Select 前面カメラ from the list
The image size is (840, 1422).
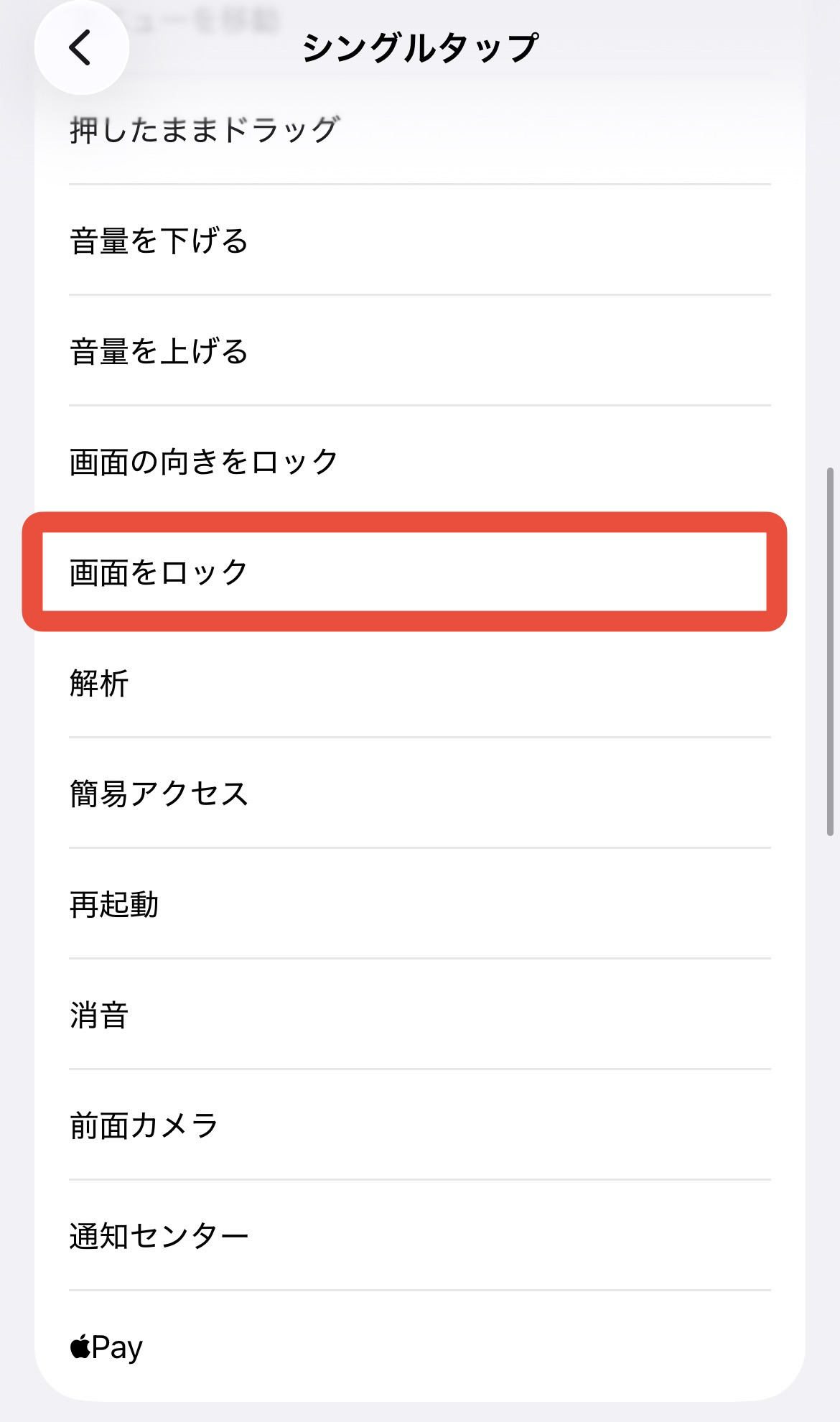click(x=144, y=1125)
